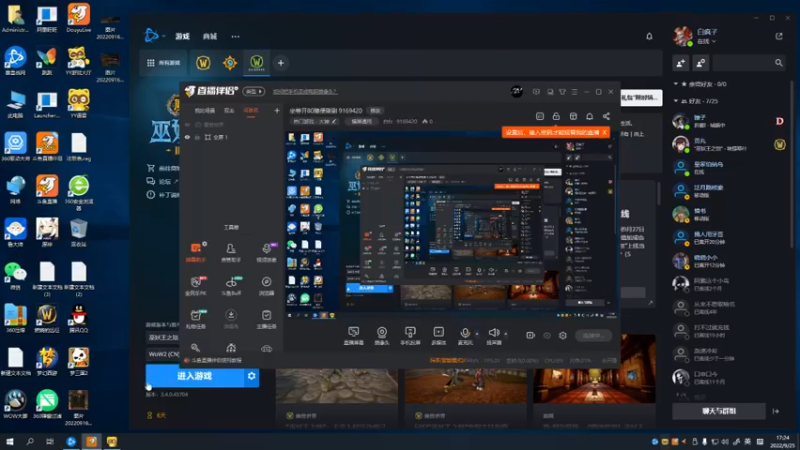The height and width of the screenshot is (450, 800).
Task: Toggle visibility eye of 全屏1 source
Action: [187, 137]
